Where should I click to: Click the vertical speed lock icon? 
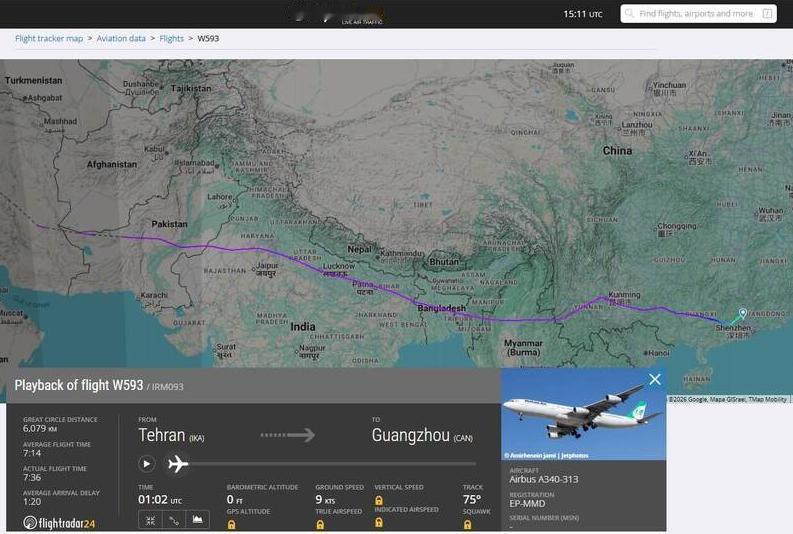coord(379,501)
